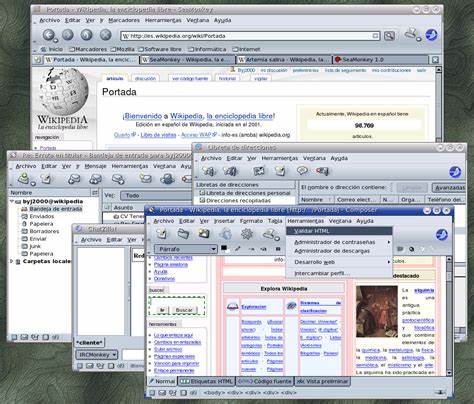Switch to Artemia salina browser tab
This screenshot has height=404, width=474.
(x=284, y=60)
